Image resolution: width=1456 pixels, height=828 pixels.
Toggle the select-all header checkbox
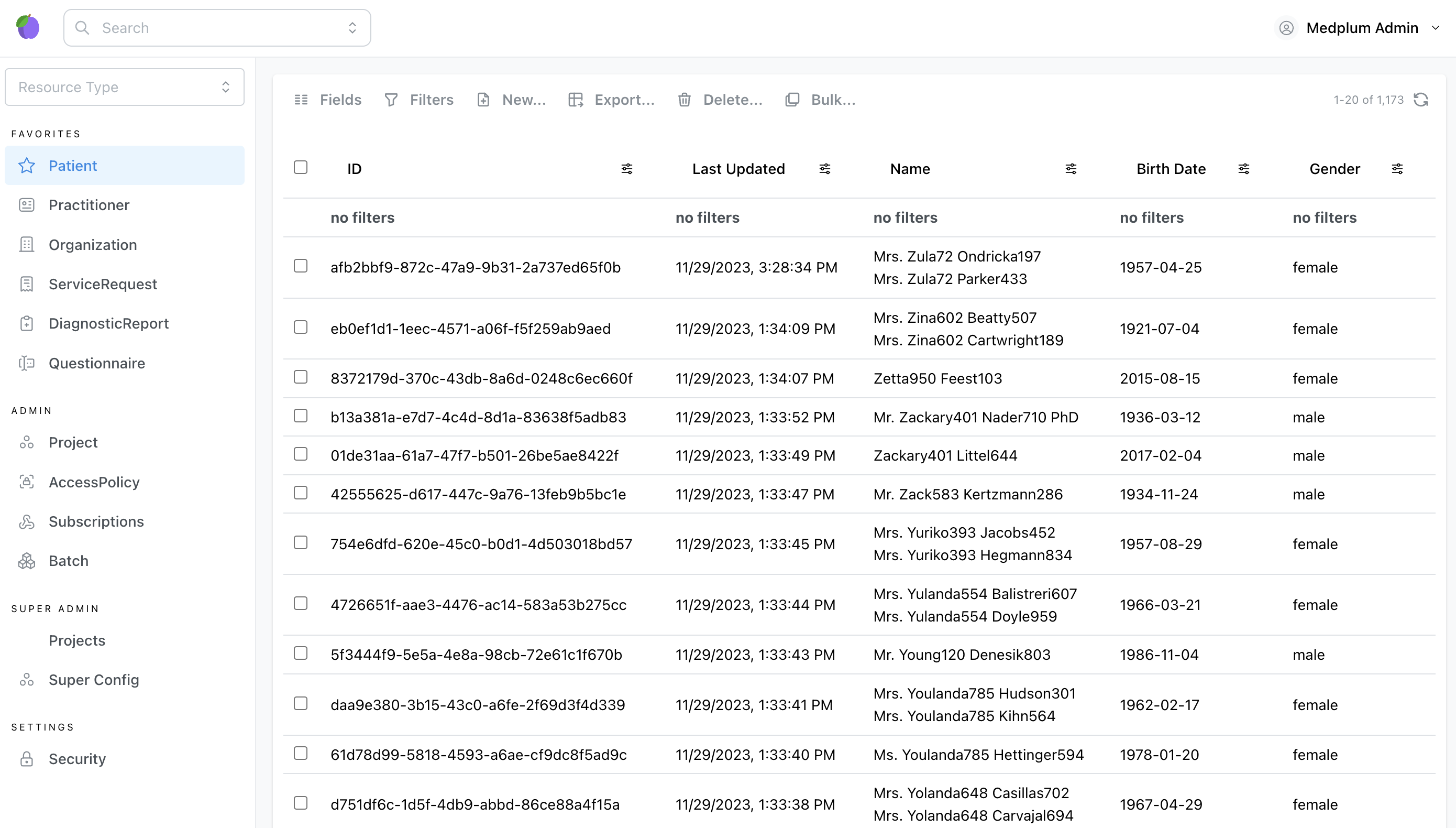click(x=301, y=167)
